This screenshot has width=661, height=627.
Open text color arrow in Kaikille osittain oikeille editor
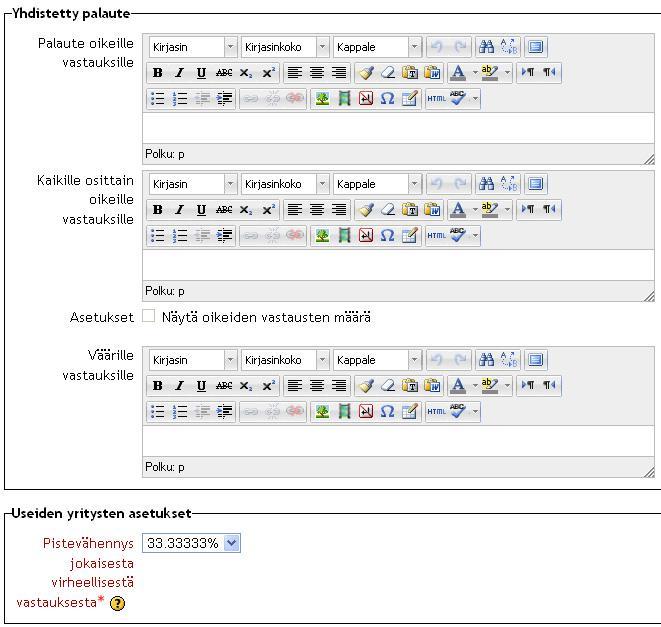click(x=475, y=210)
